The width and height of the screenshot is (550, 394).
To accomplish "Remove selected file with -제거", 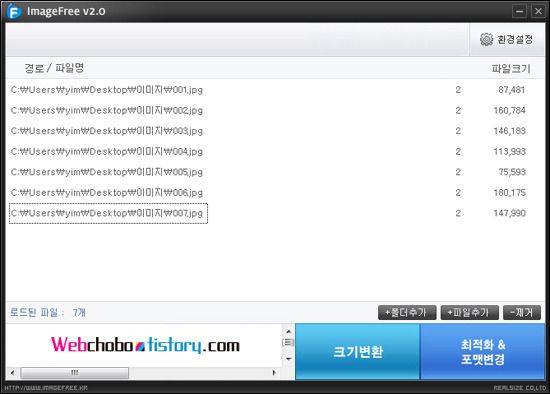I will click(x=522, y=312).
